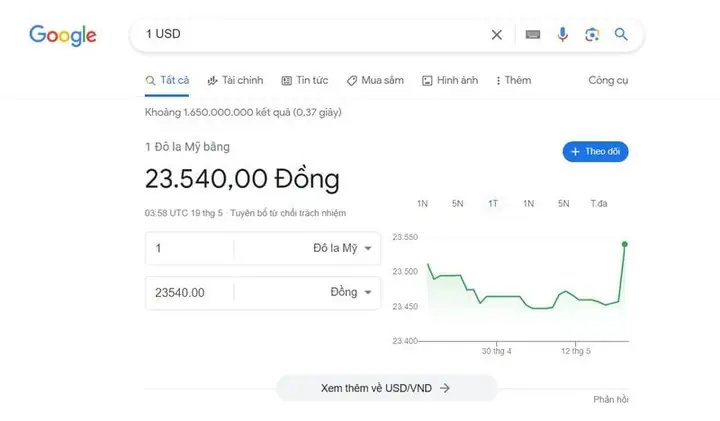
Task: Clear the search box with X icon
Action: (x=496, y=34)
